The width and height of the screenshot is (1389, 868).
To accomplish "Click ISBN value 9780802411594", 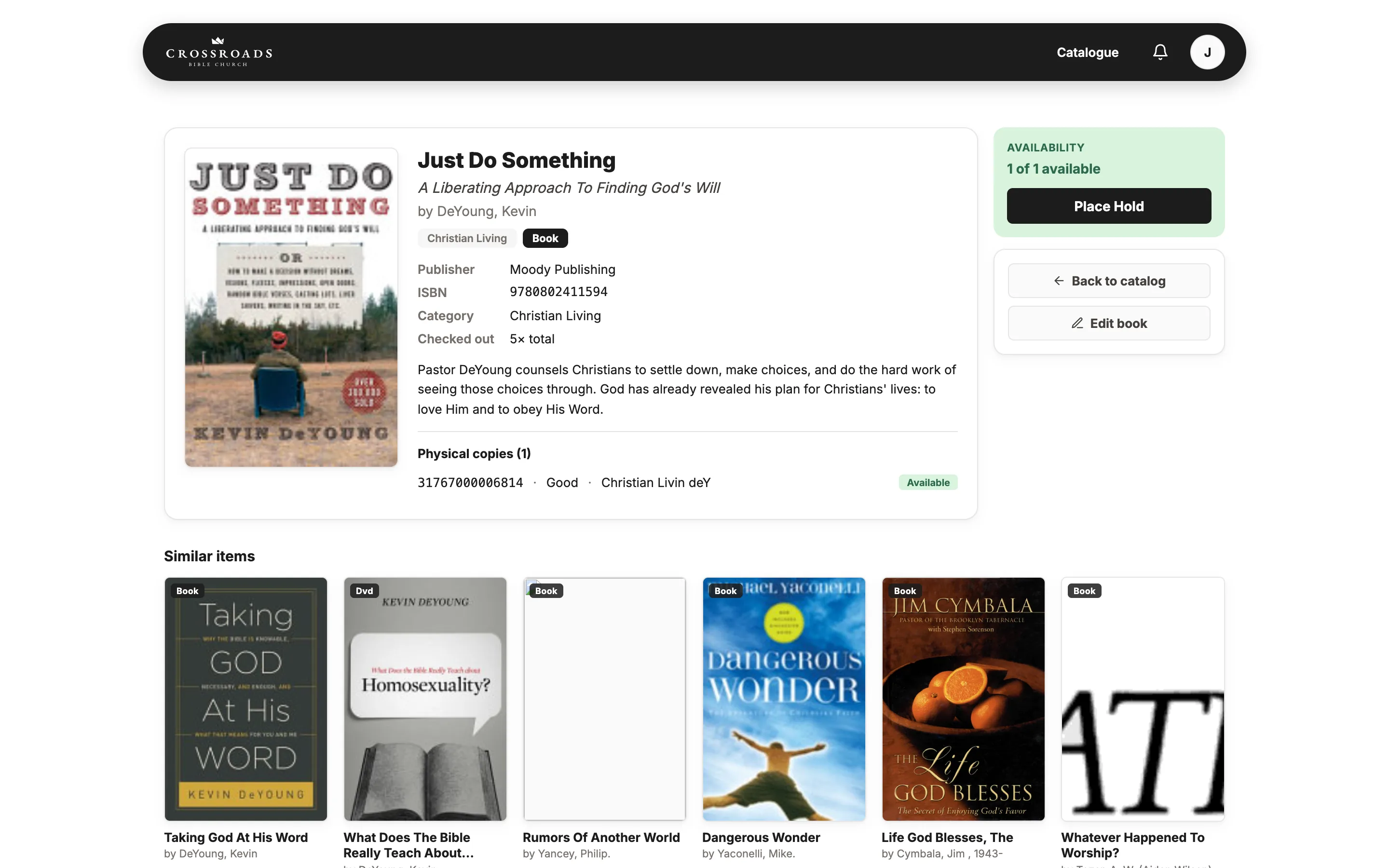I will click(x=558, y=292).
